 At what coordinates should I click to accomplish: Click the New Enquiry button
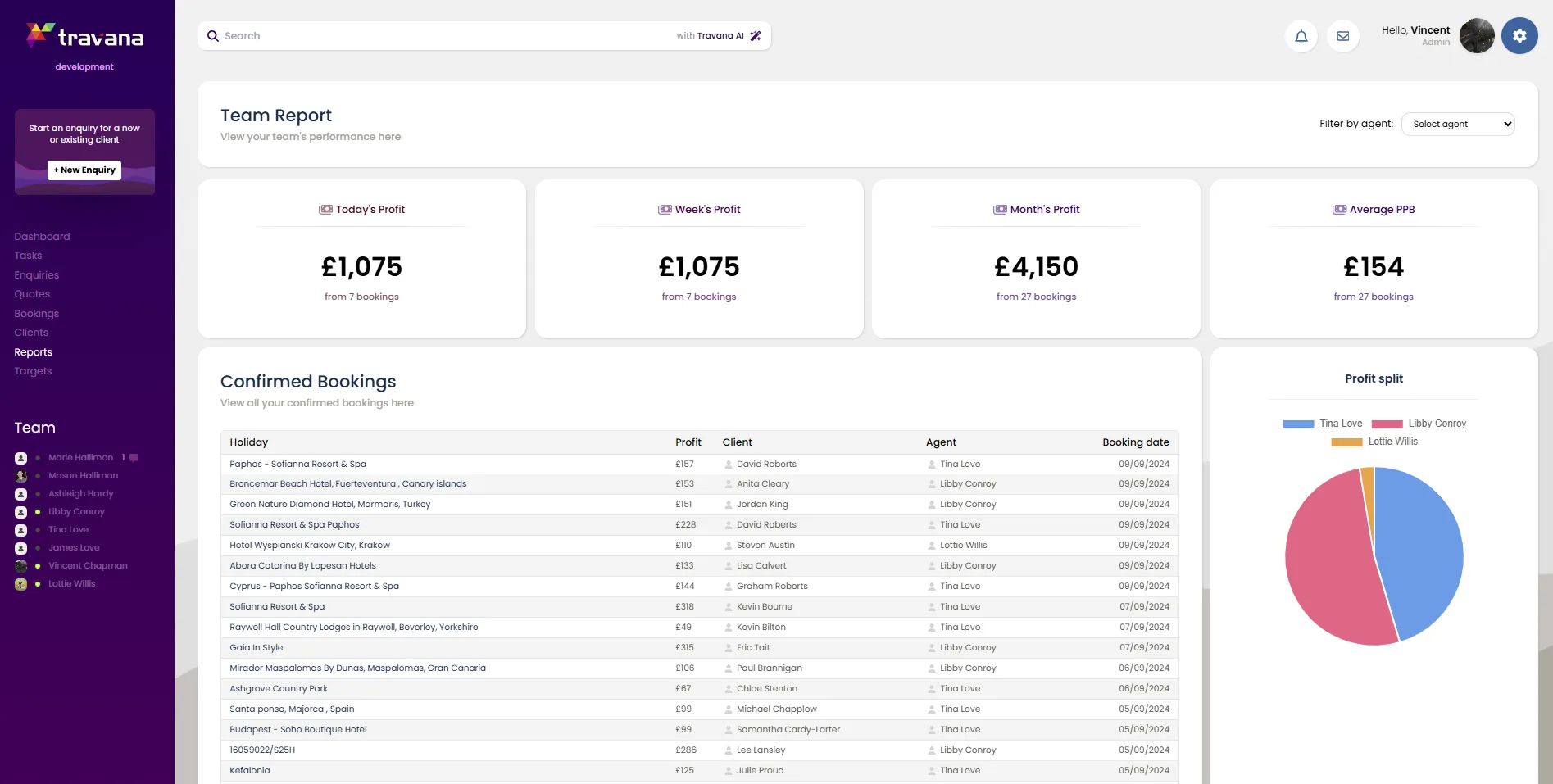(x=84, y=170)
